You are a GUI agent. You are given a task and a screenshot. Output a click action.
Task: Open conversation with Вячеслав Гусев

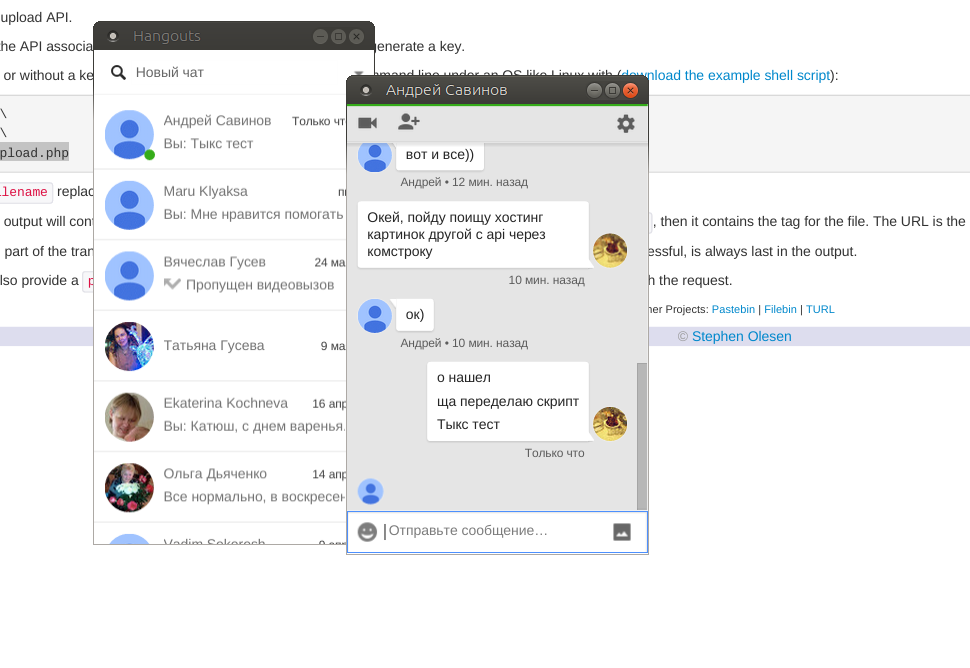pos(220,274)
